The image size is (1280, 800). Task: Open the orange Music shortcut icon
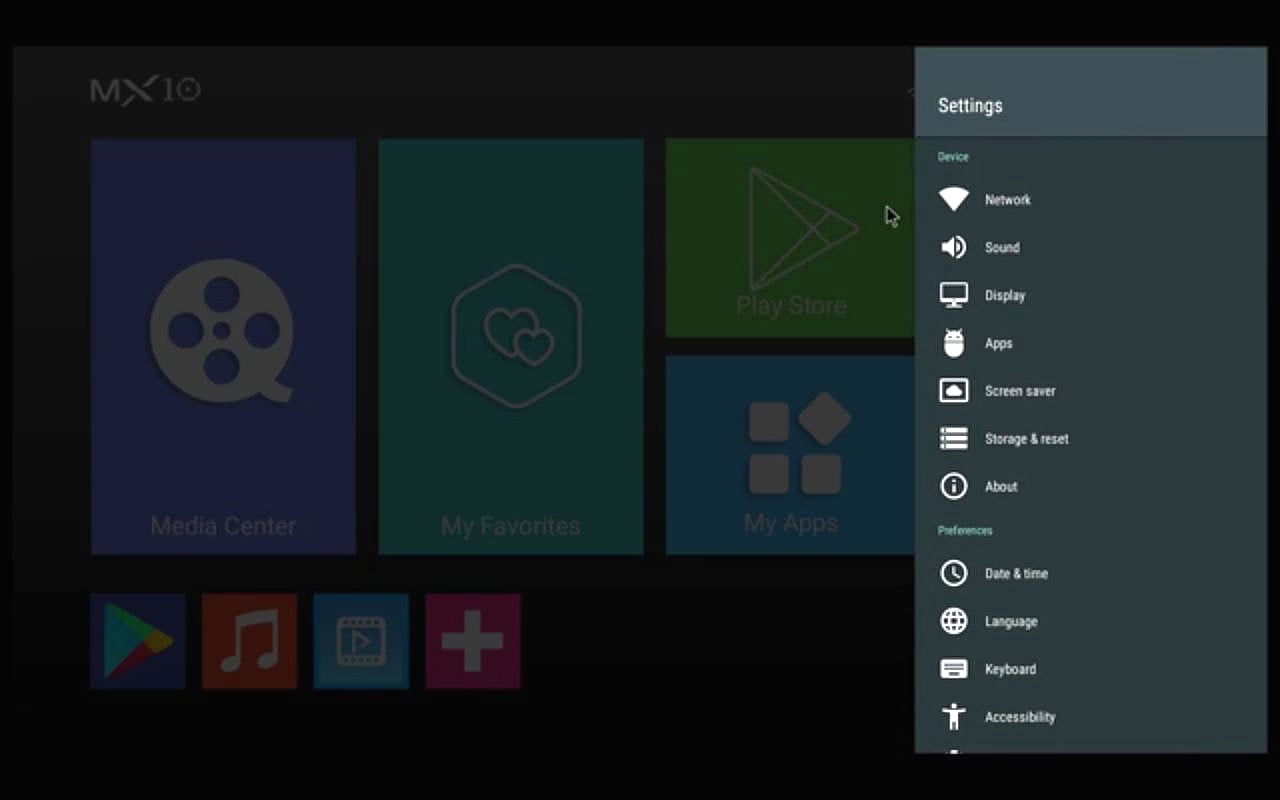(x=250, y=641)
